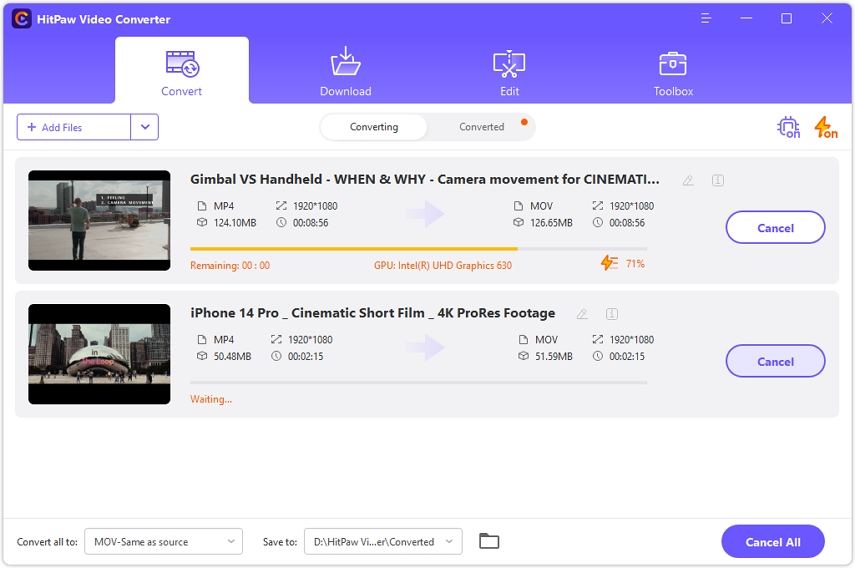Click the Gimbal video conversion progress bar

pos(418,249)
